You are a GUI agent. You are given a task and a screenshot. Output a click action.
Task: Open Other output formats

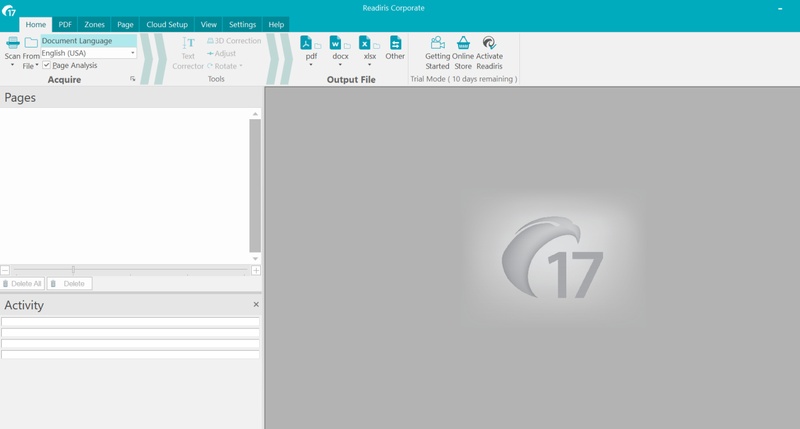pos(395,48)
